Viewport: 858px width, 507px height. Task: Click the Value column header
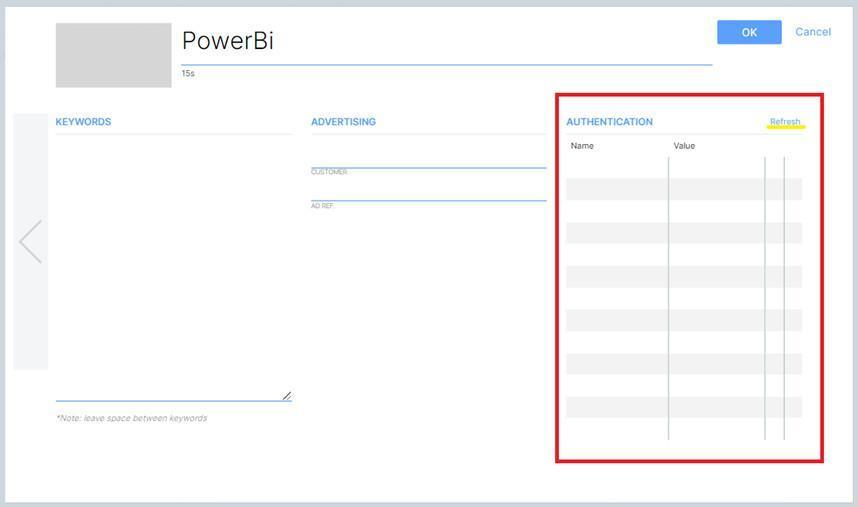click(x=684, y=145)
